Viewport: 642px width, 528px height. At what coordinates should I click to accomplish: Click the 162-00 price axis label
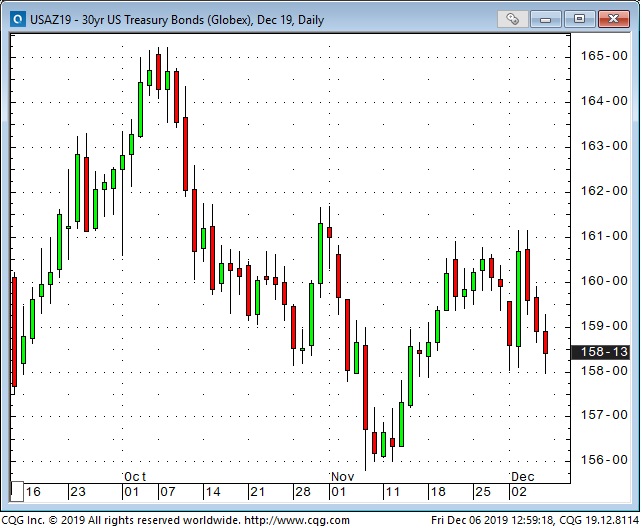pos(604,191)
